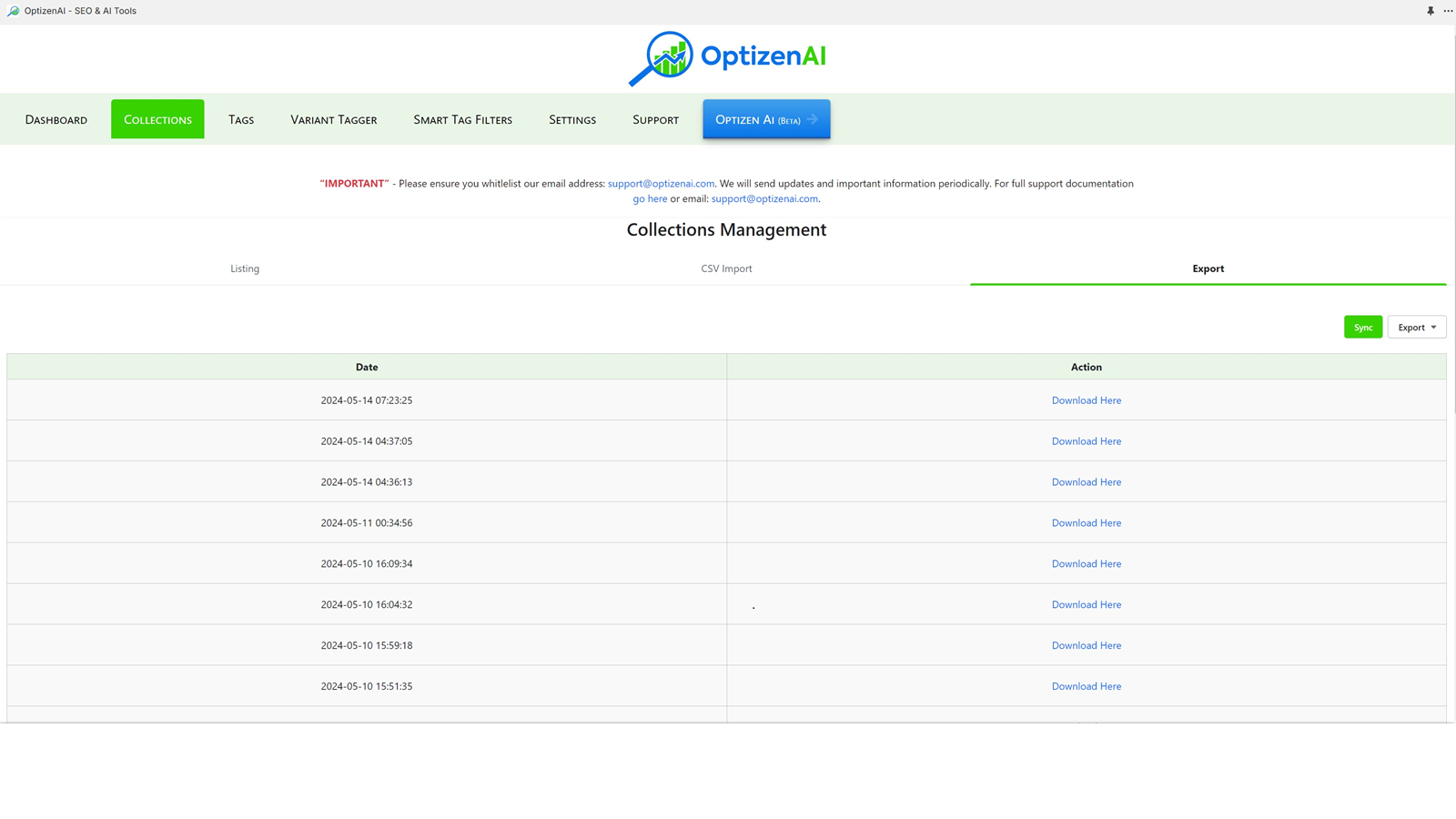
Task: Open the Settings page
Action: pos(572,119)
